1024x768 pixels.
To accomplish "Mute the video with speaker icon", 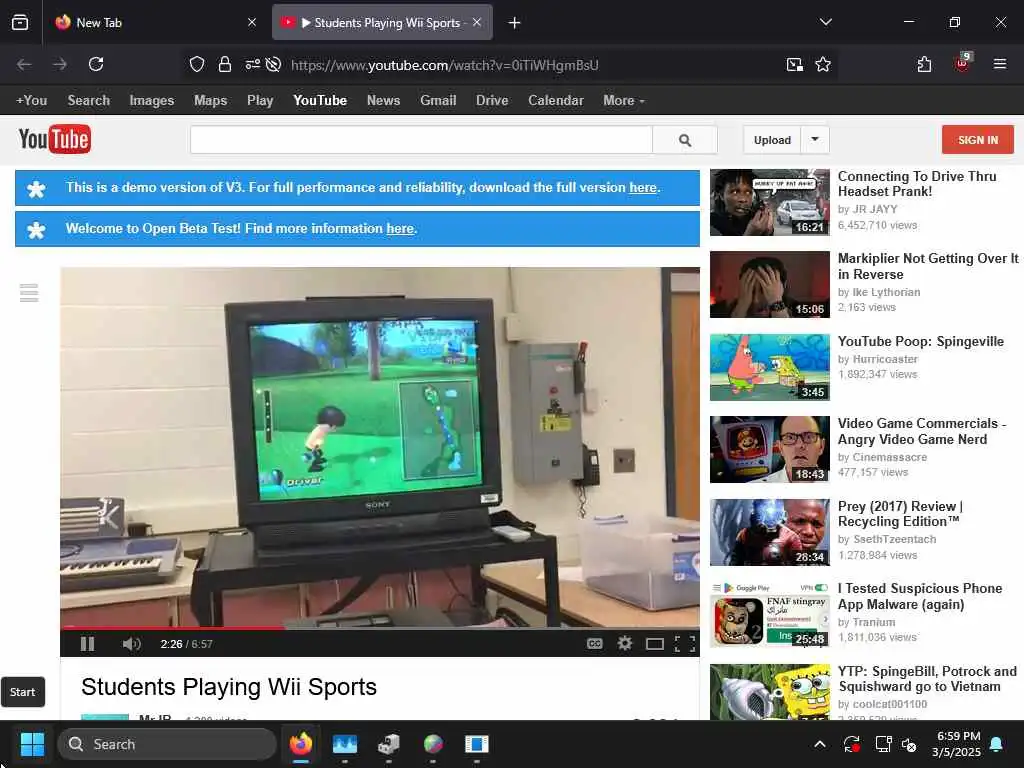I will (131, 644).
